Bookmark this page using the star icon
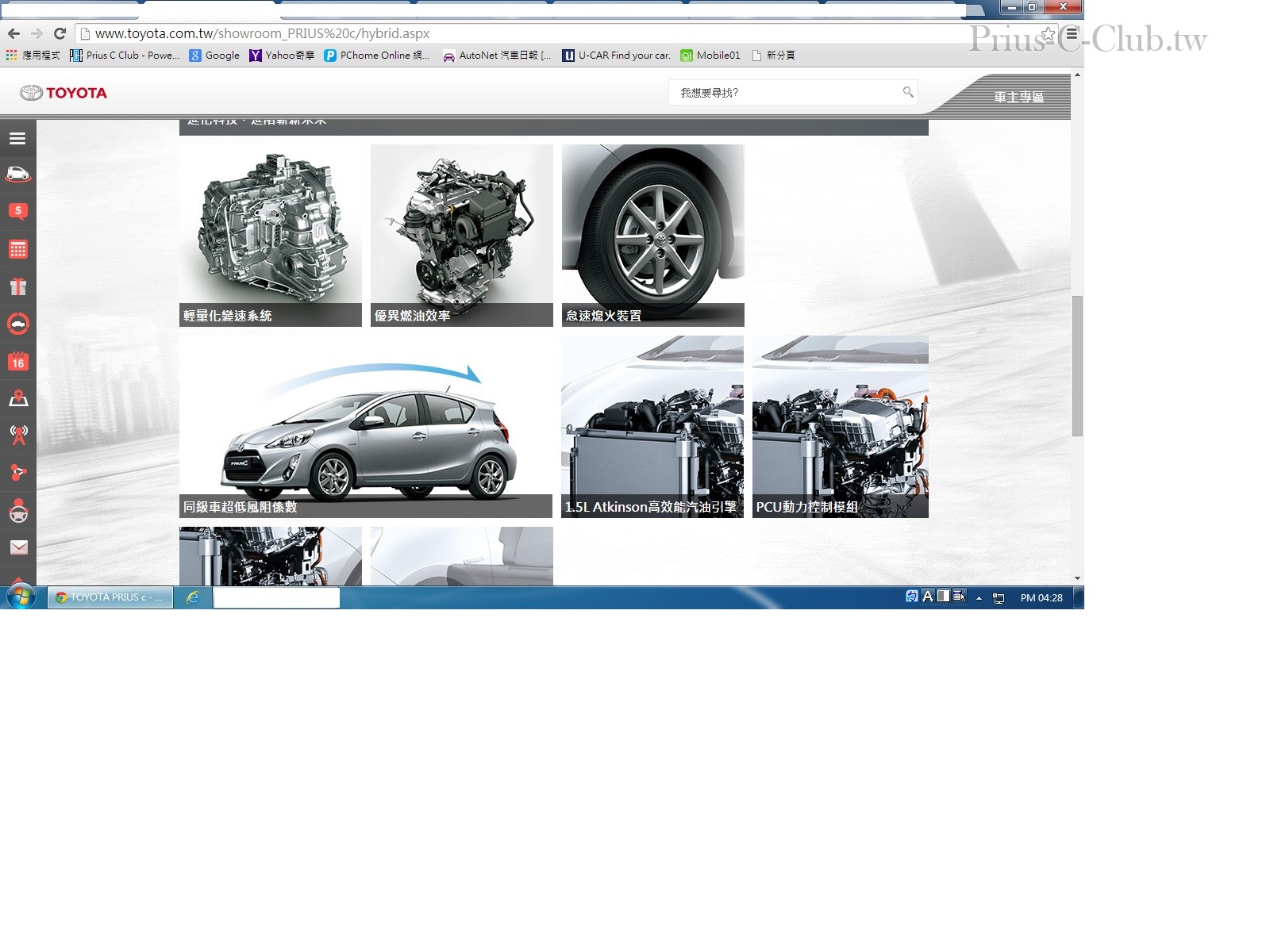1270x952 pixels. [x=1049, y=34]
